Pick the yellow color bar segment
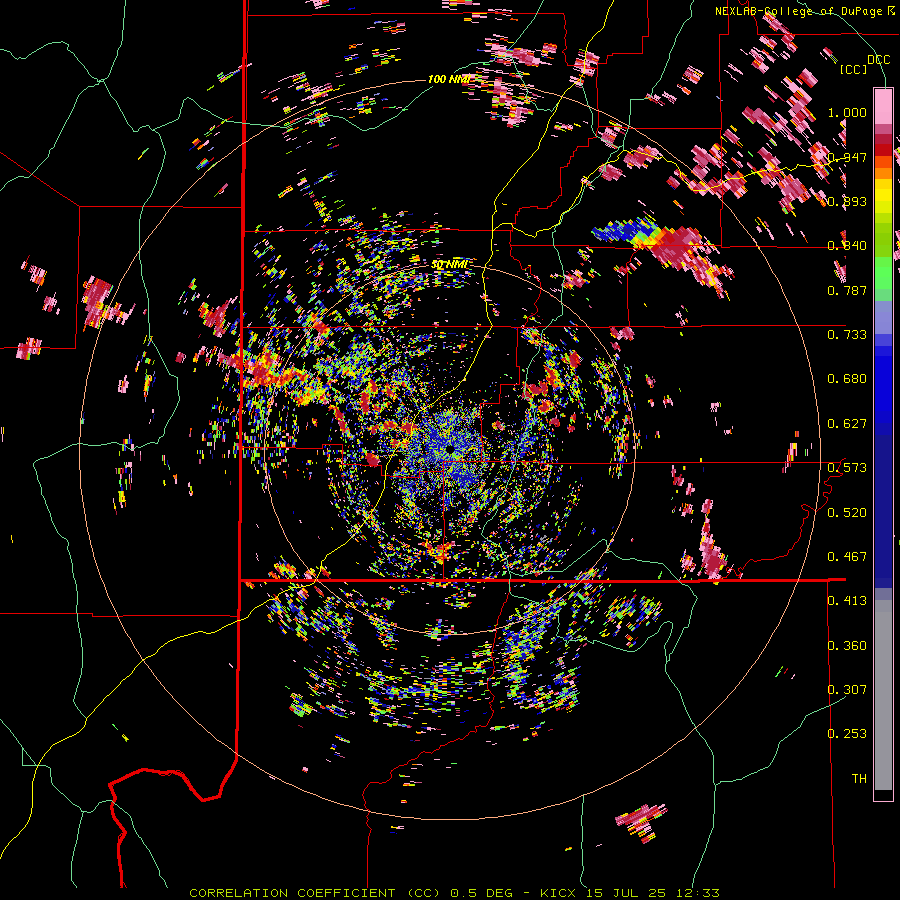This screenshot has height=900, width=900. [883, 196]
